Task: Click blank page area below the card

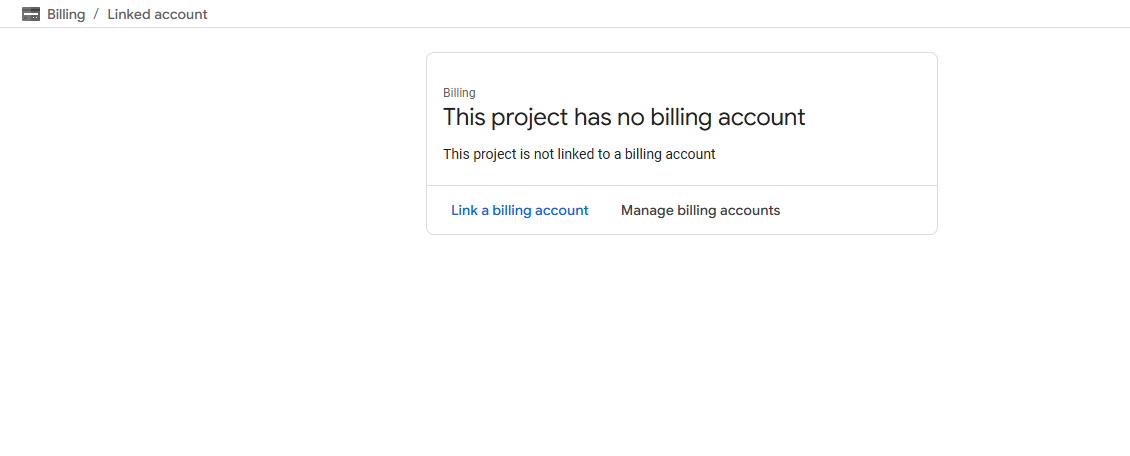Action: coord(681,340)
